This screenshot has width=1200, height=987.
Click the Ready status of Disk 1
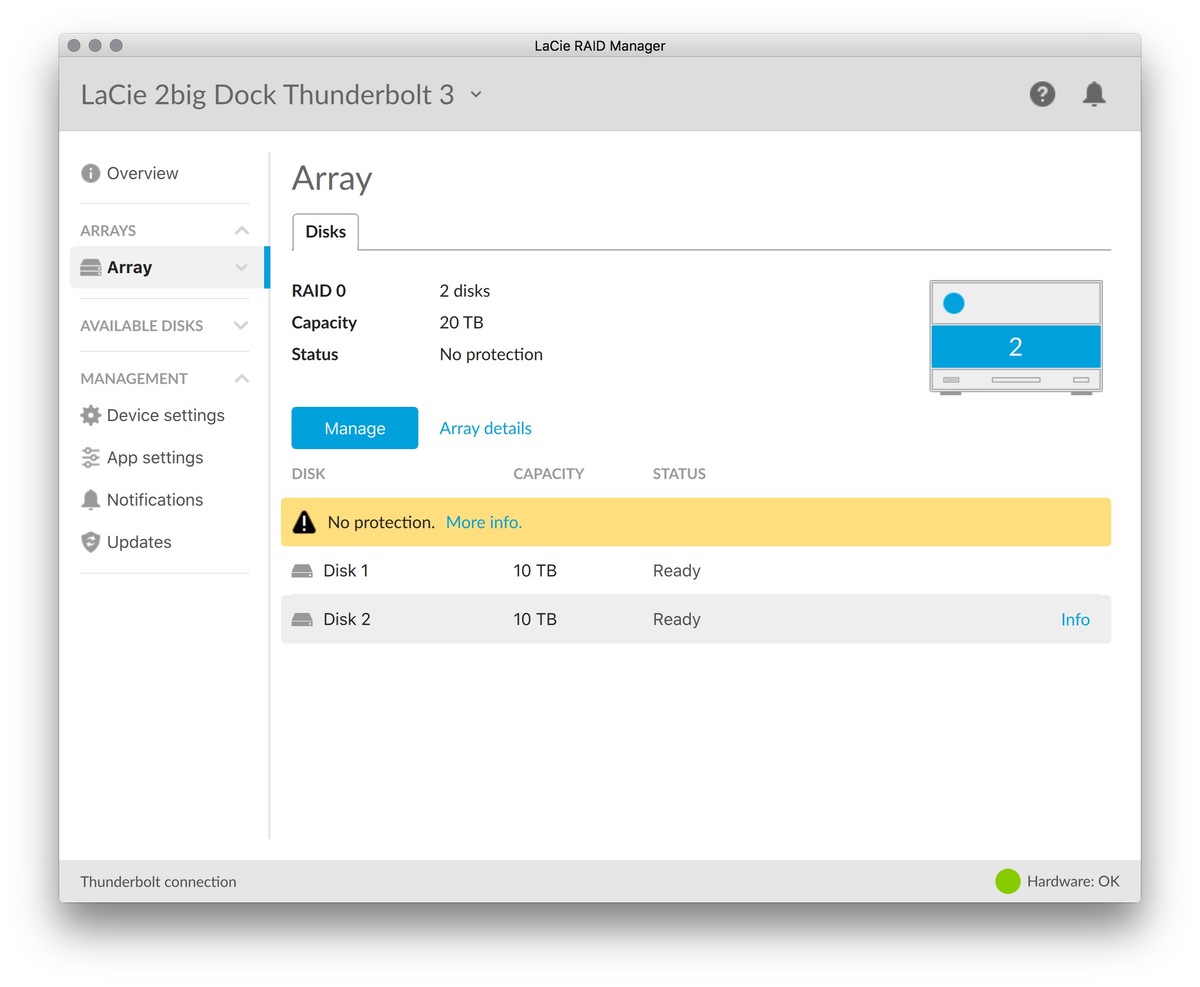(x=677, y=571)
